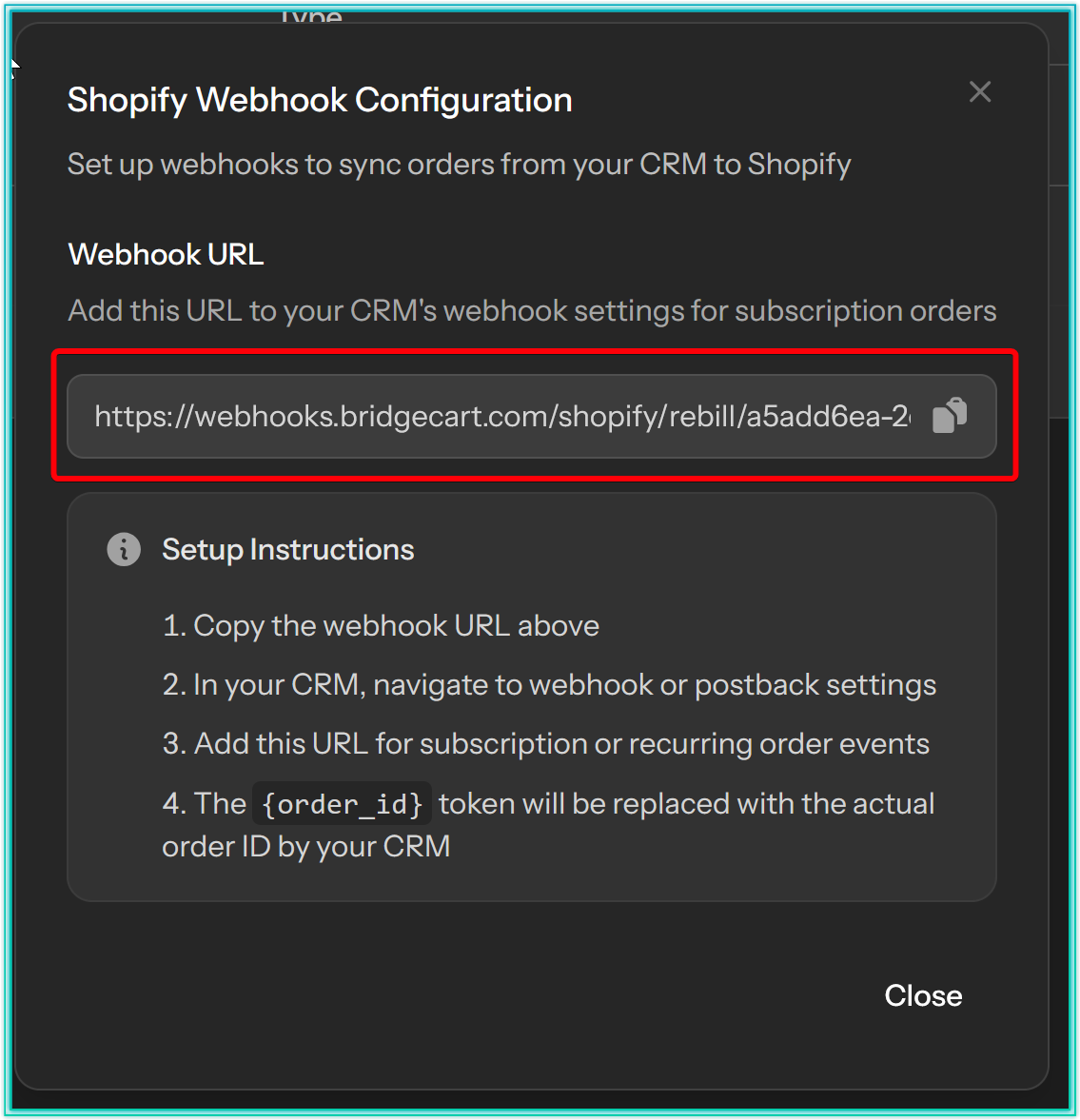1080x1120 pixels.
Task: Click step 2 about webhook or postback settings
Action: [549, 684]
